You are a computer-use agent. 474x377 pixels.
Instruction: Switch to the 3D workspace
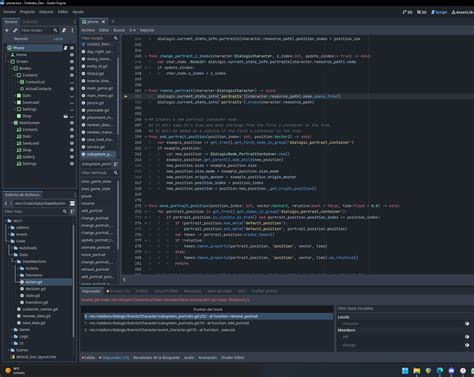[422, 12]
